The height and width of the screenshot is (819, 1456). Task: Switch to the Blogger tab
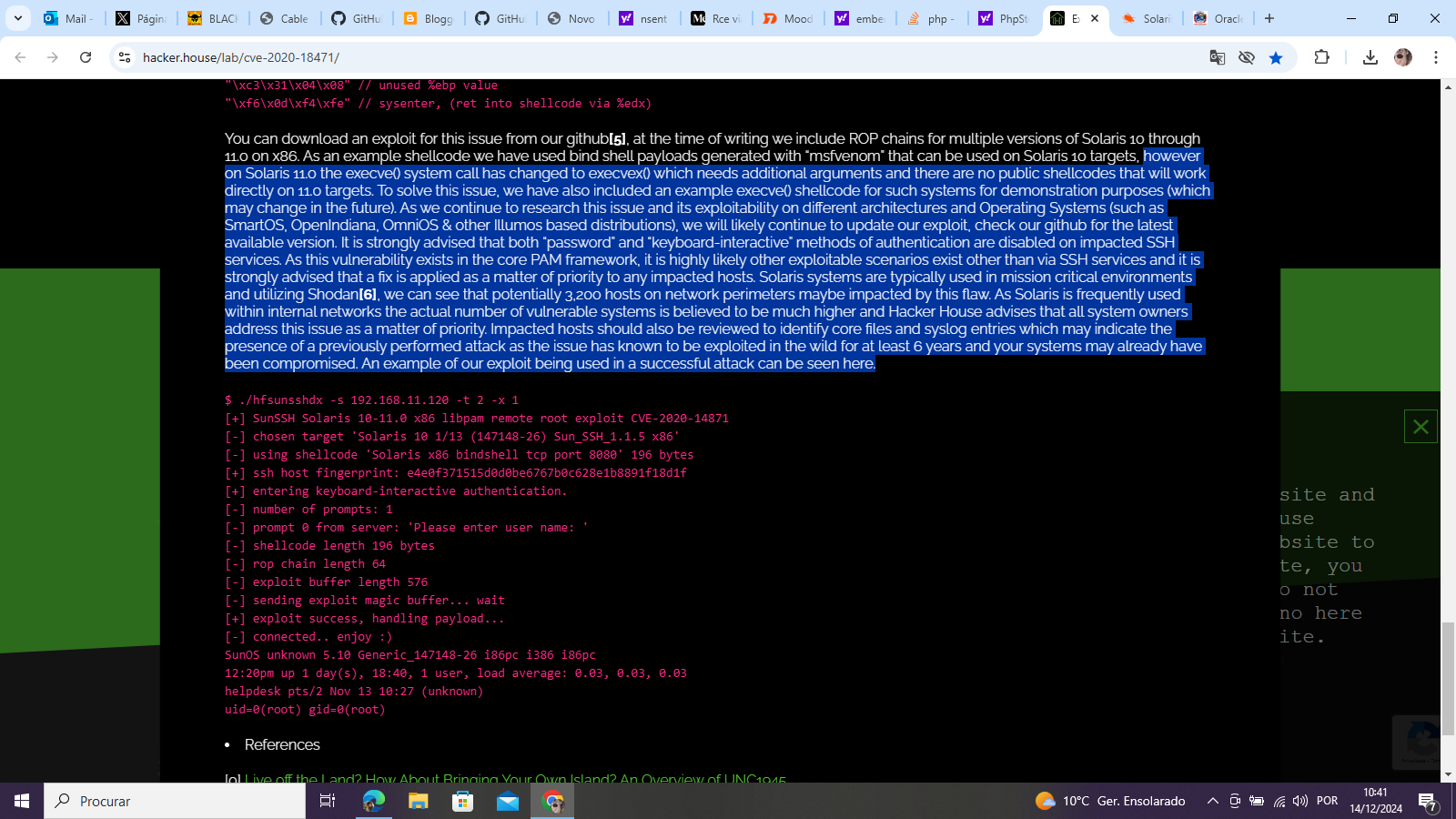coord(428,18)
